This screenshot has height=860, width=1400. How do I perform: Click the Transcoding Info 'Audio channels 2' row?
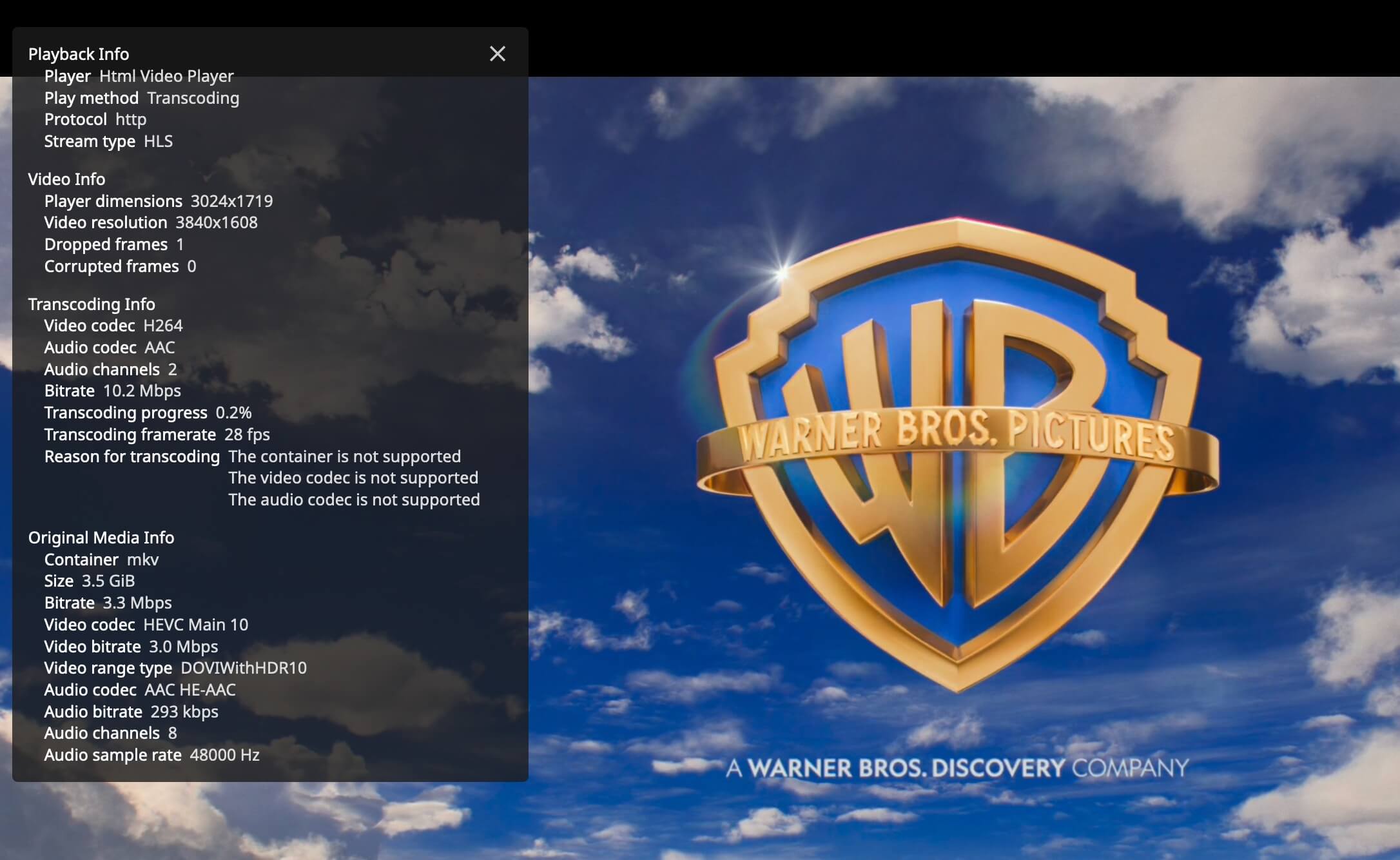pyautogui.click(x=110, y=369)
